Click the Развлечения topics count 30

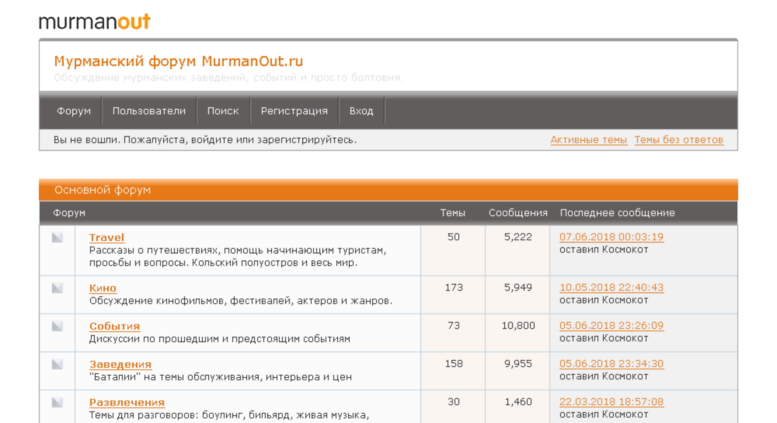click(453, 402)
